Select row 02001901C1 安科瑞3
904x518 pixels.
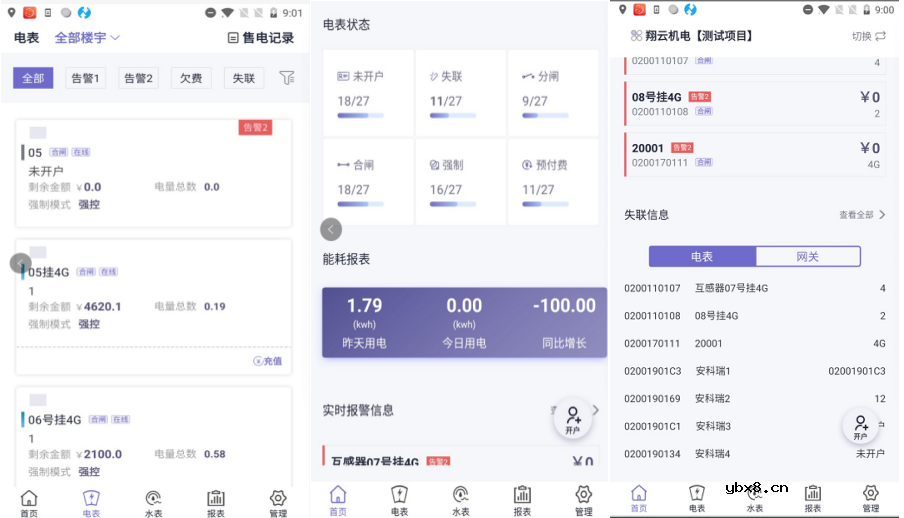(755, 426)
